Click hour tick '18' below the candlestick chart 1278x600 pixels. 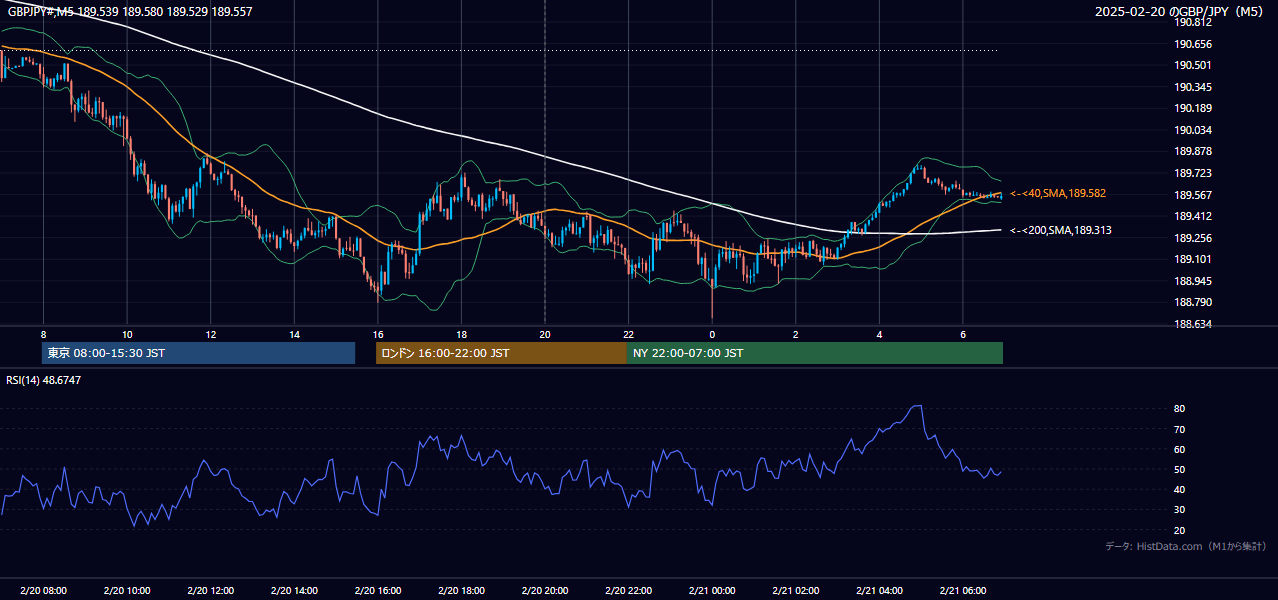pyautogui.click(x=461, y=334)
